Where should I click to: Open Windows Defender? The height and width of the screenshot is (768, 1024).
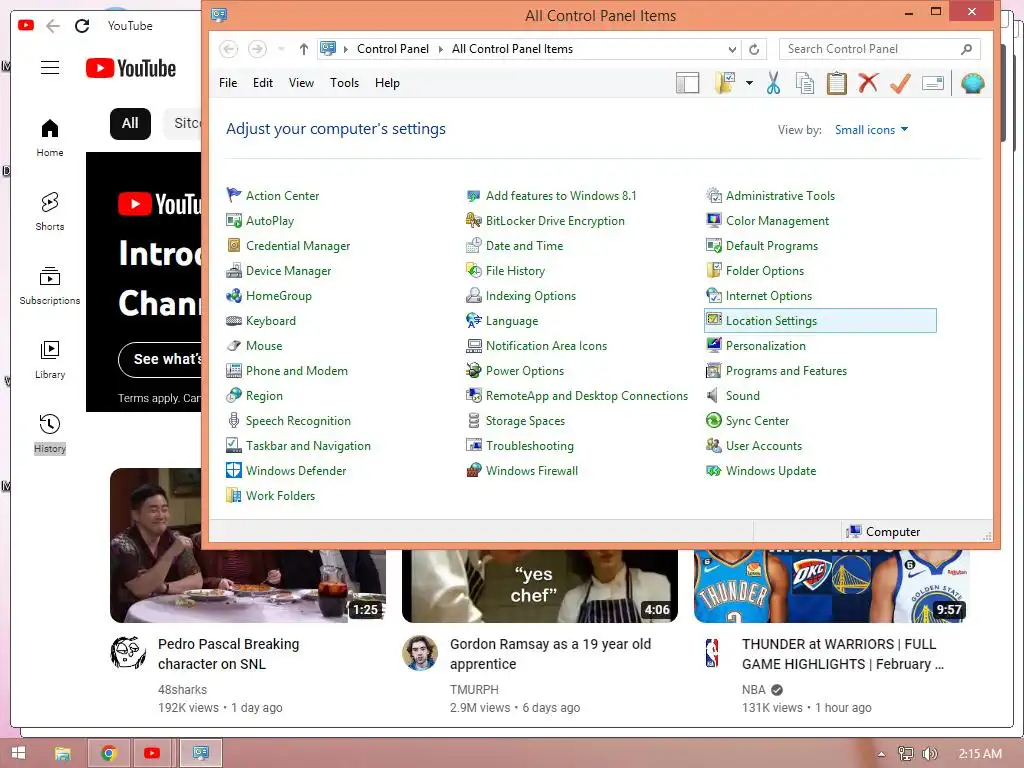(296, 471)
